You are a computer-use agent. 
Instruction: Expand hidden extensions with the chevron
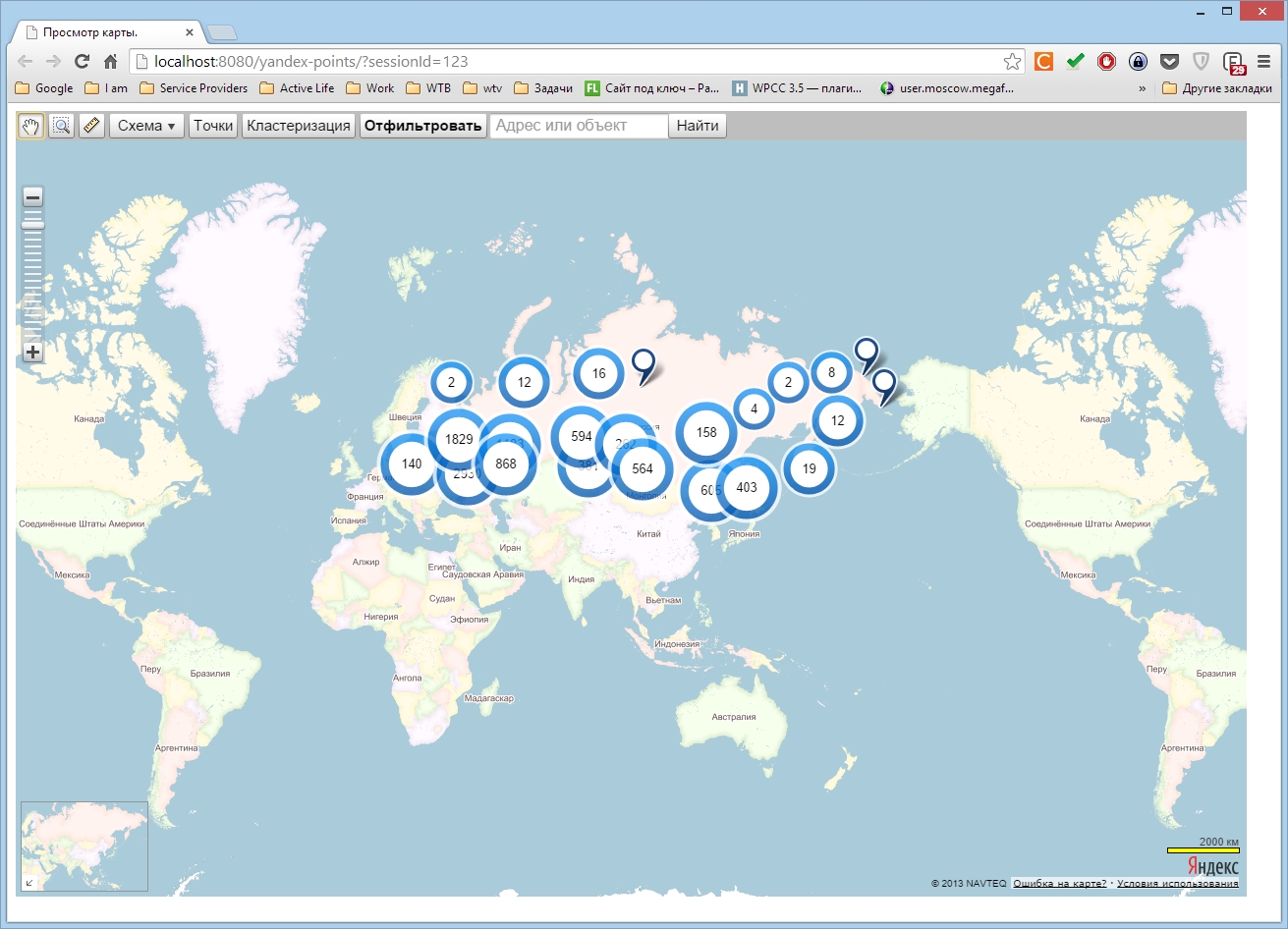tap(1141, 87)
